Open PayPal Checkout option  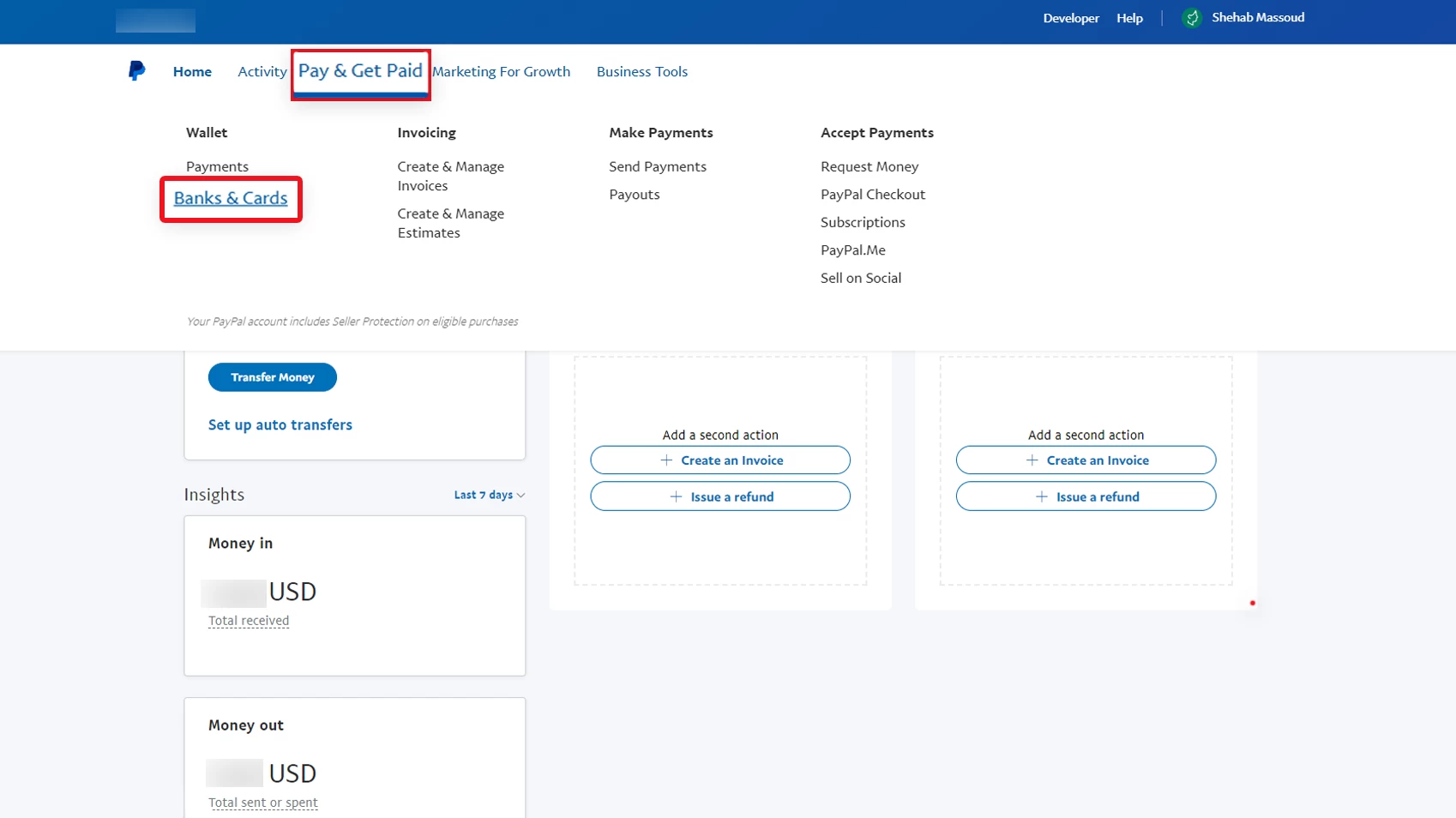pos(873,195)
